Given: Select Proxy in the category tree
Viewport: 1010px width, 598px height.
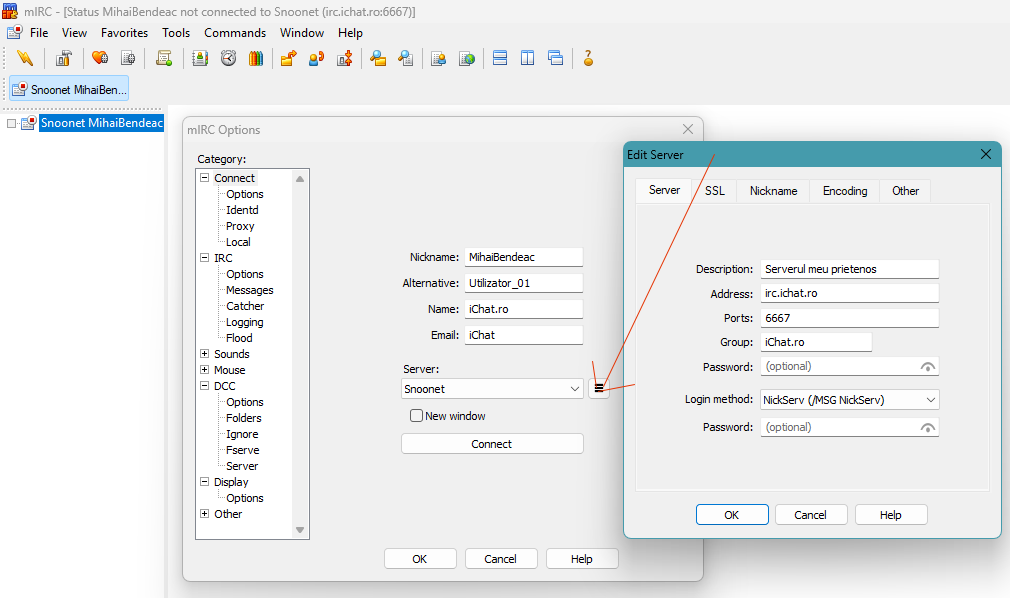Looking at the screenshot, I should click(240, 226).
